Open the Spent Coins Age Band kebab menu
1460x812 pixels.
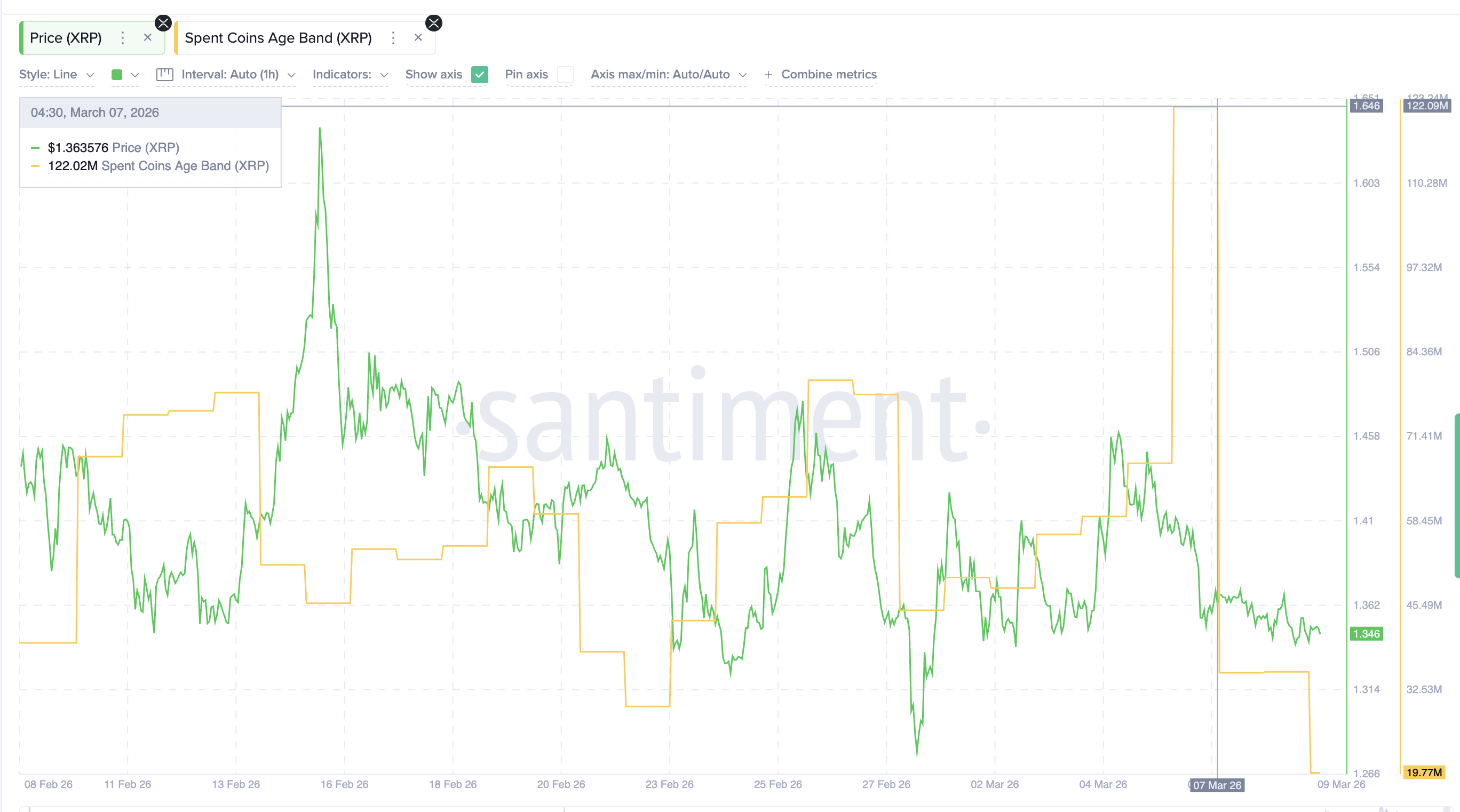coord(393,38)
